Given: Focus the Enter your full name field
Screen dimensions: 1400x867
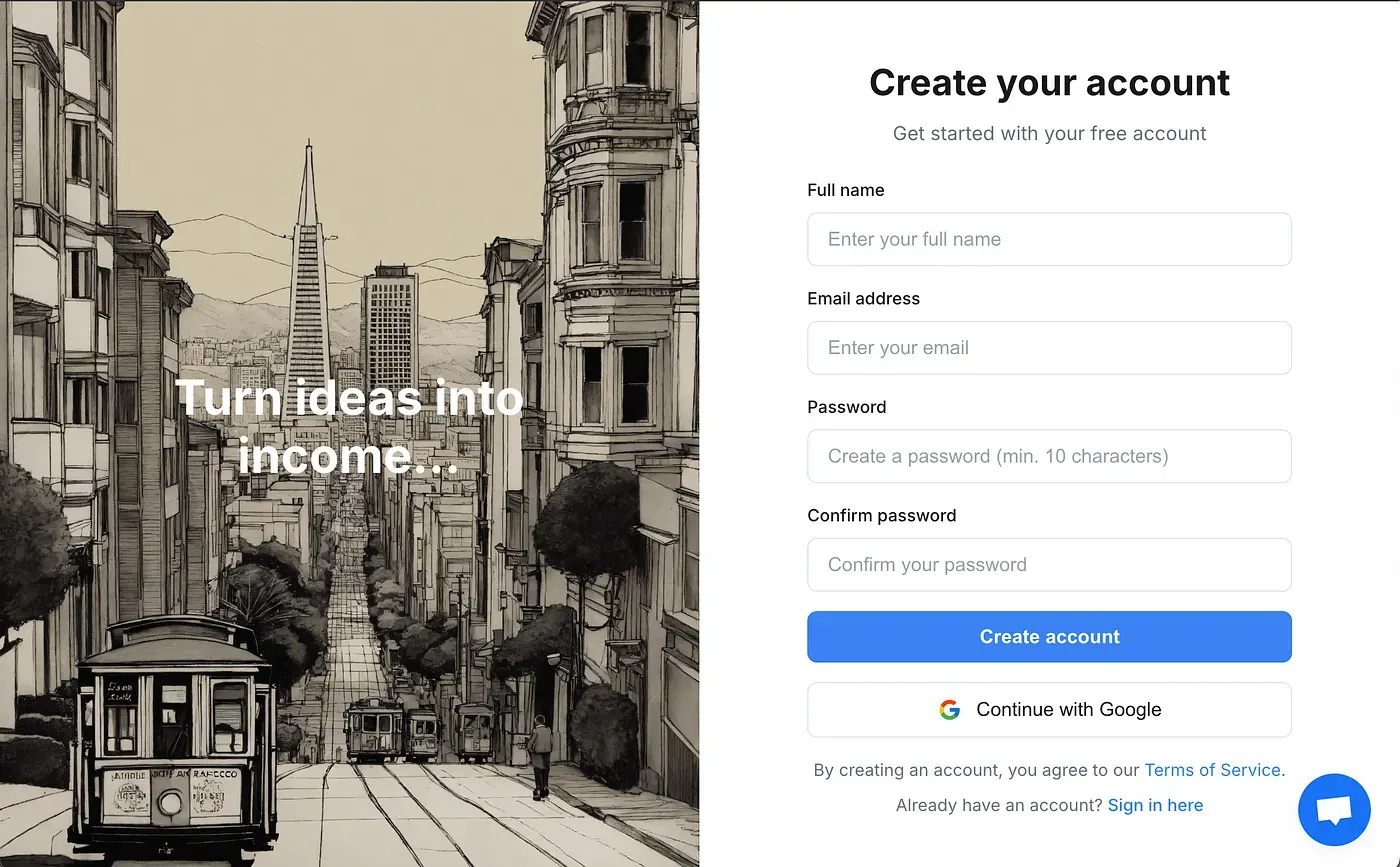Looking at the screenshot, I should pyautogui.click(x=1049, y=239).
